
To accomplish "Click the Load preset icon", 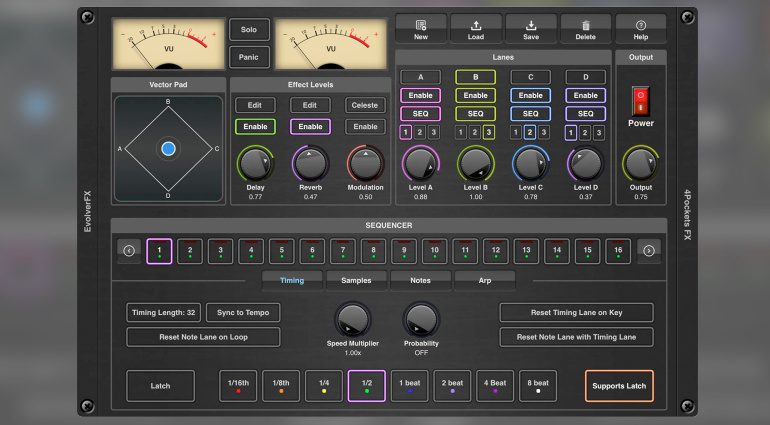I will (476, 25).
